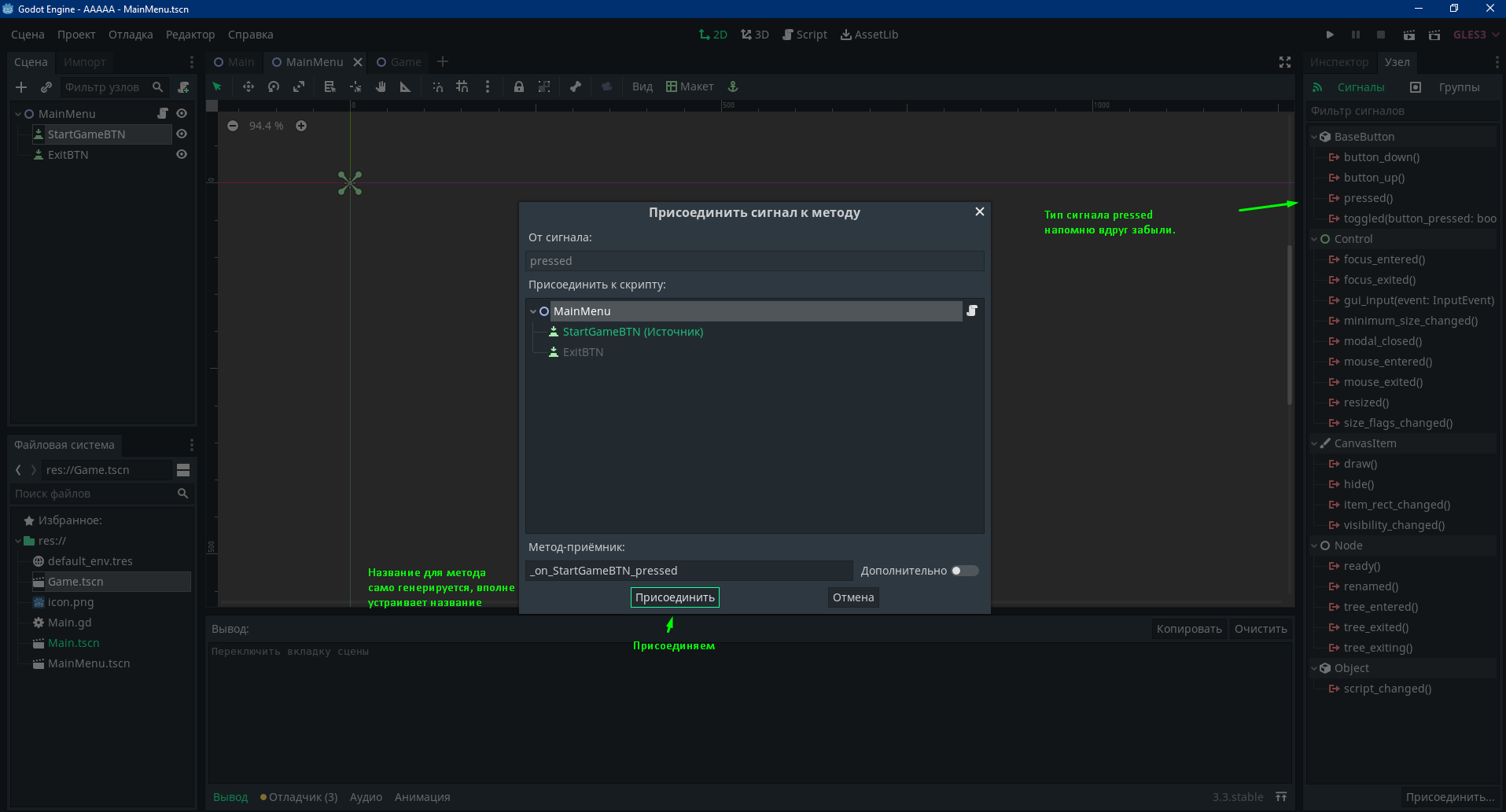The width and height of the screenshot is (1506, 812).
Task: Click the Фильтр сигналов search field
Action: (1402, 111)
